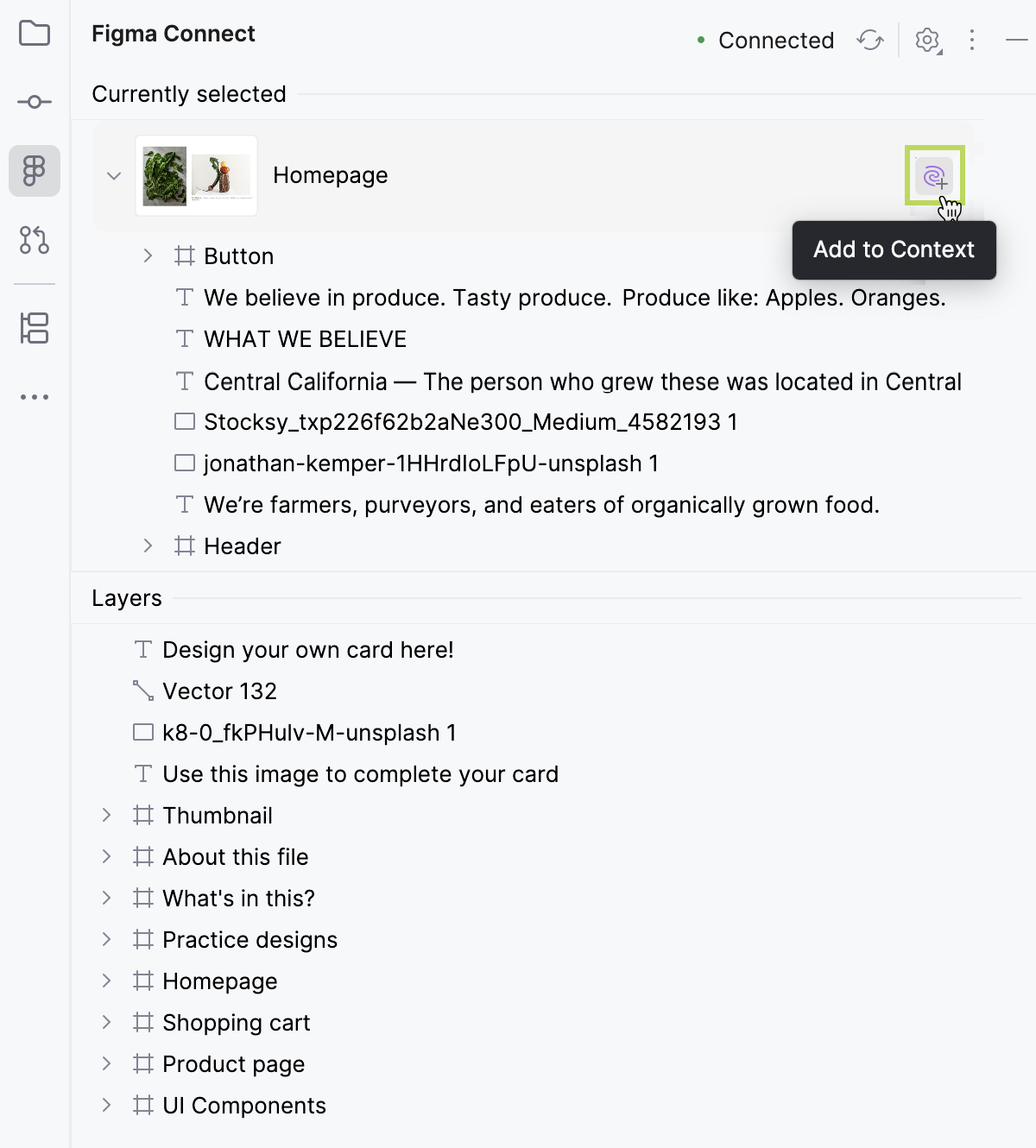Select the k8-0_fkPHulv-M-unsplash 1 layer
This screenshot has height=1148, width=1036.
(309, 733)
